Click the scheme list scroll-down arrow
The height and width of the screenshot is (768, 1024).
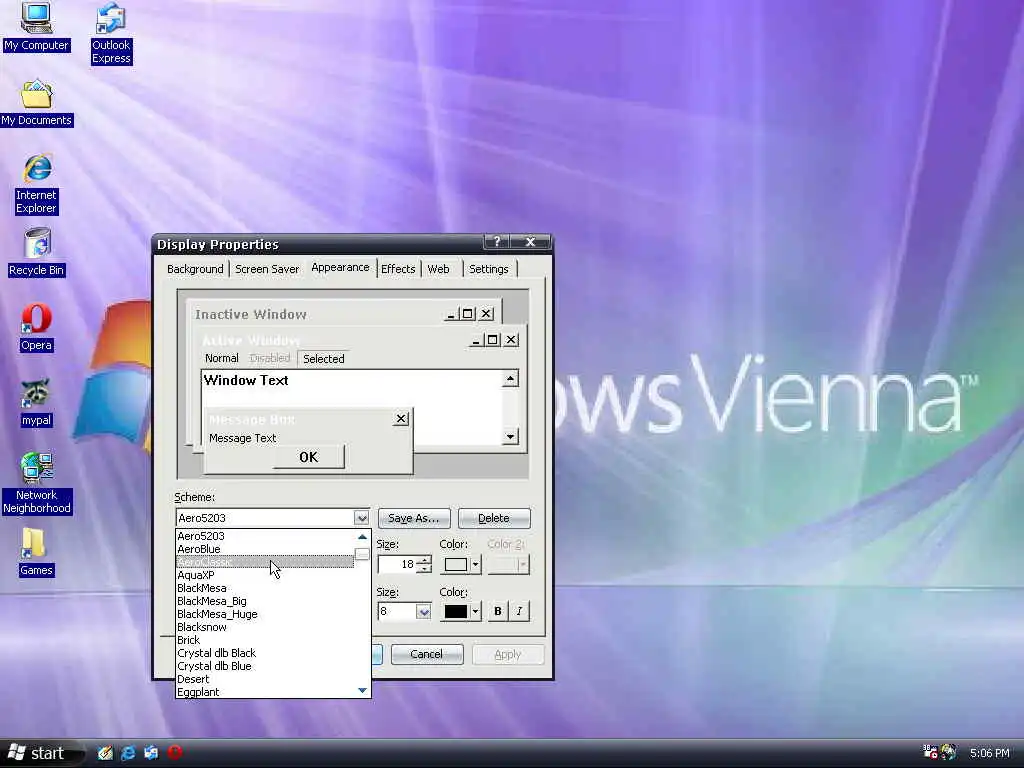click(x=362, y=690)
